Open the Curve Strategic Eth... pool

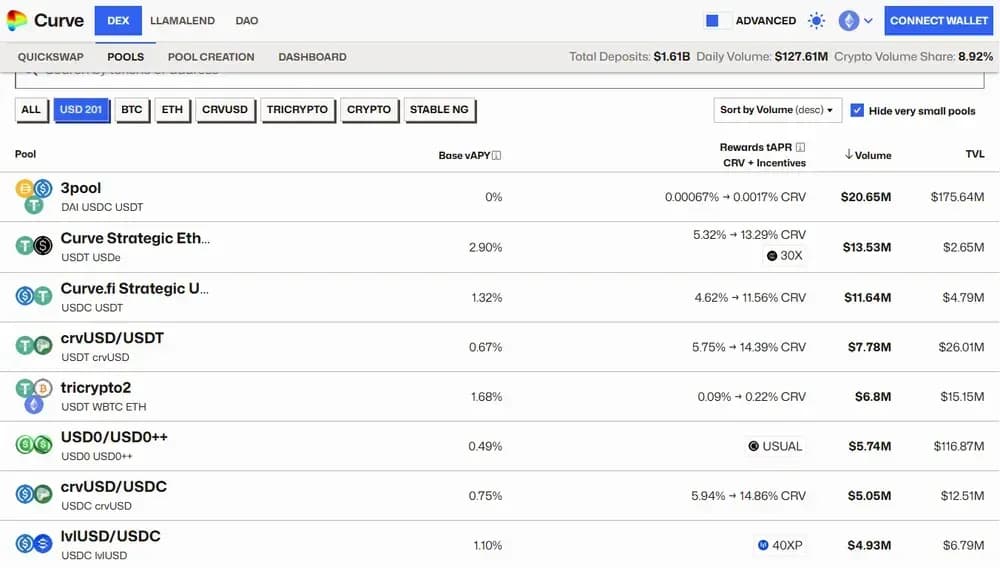[x=135, y=238]
